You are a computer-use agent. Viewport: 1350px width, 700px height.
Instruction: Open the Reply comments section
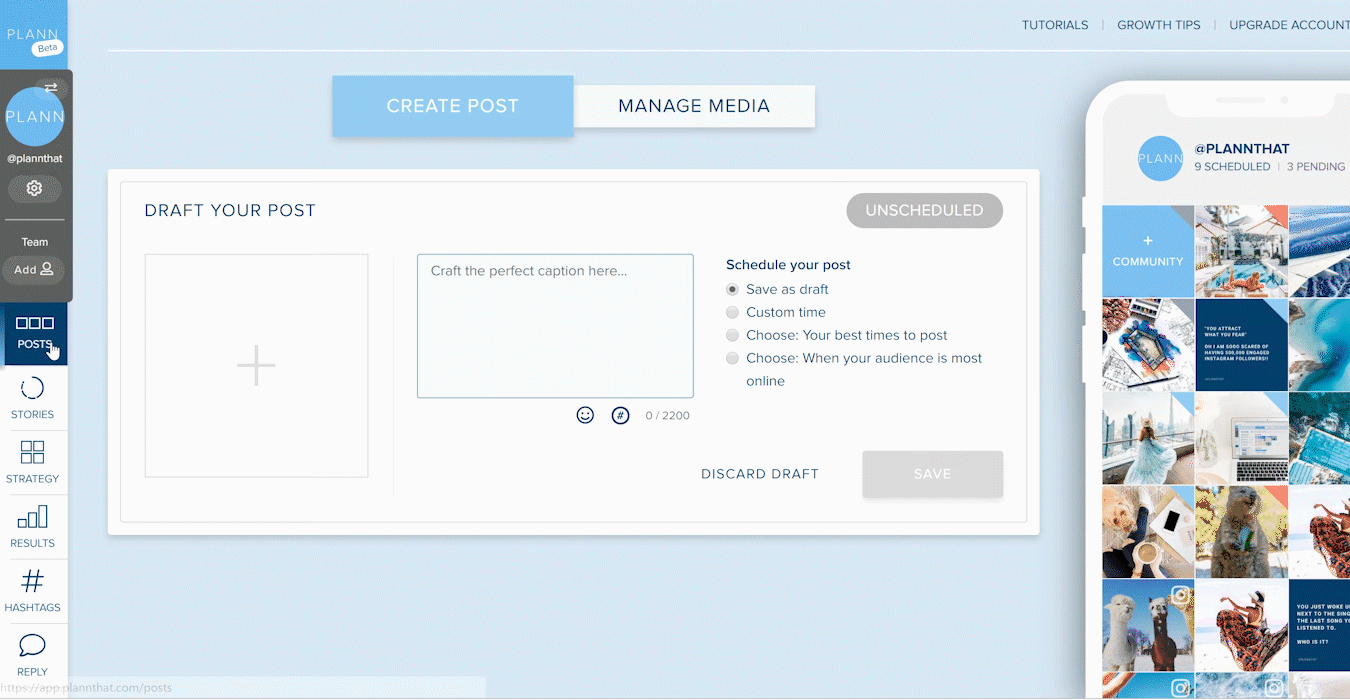click(x=33, y=655)
